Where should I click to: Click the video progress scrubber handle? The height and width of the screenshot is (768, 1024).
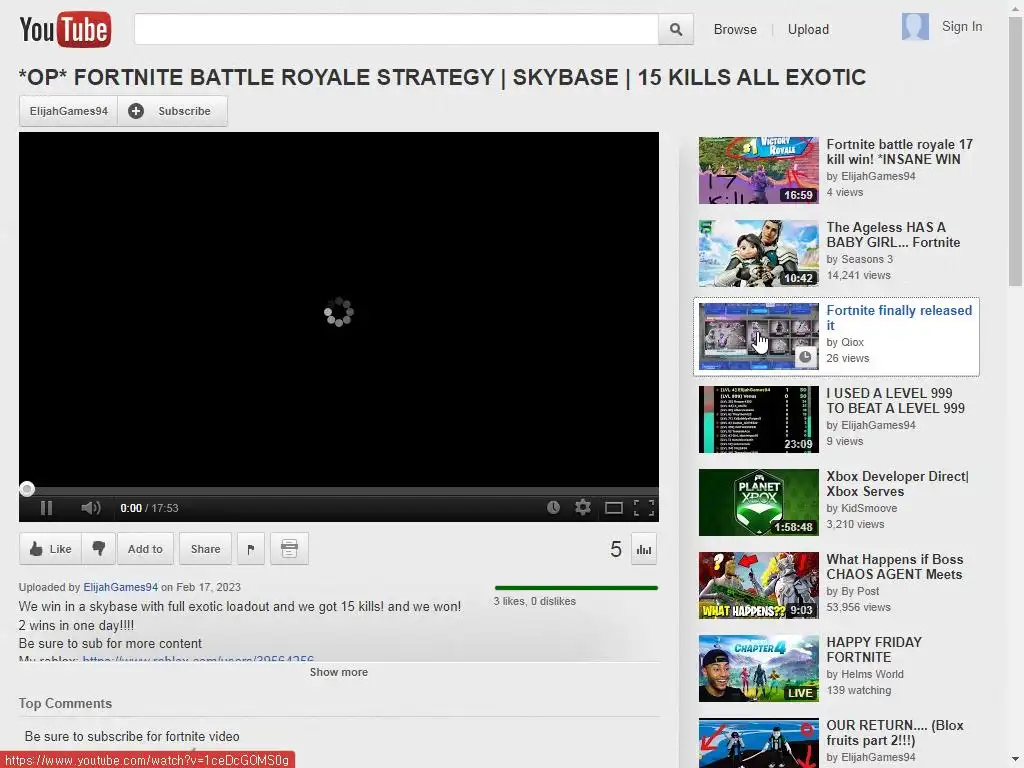tap(27, 488)
